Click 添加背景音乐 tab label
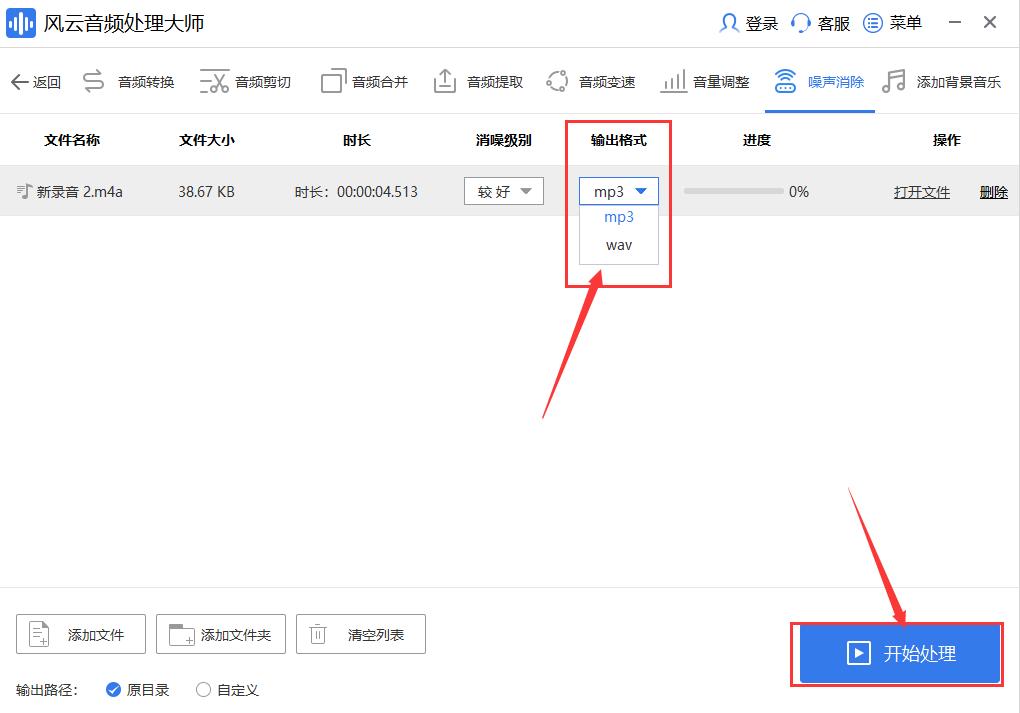 (959, 82)
